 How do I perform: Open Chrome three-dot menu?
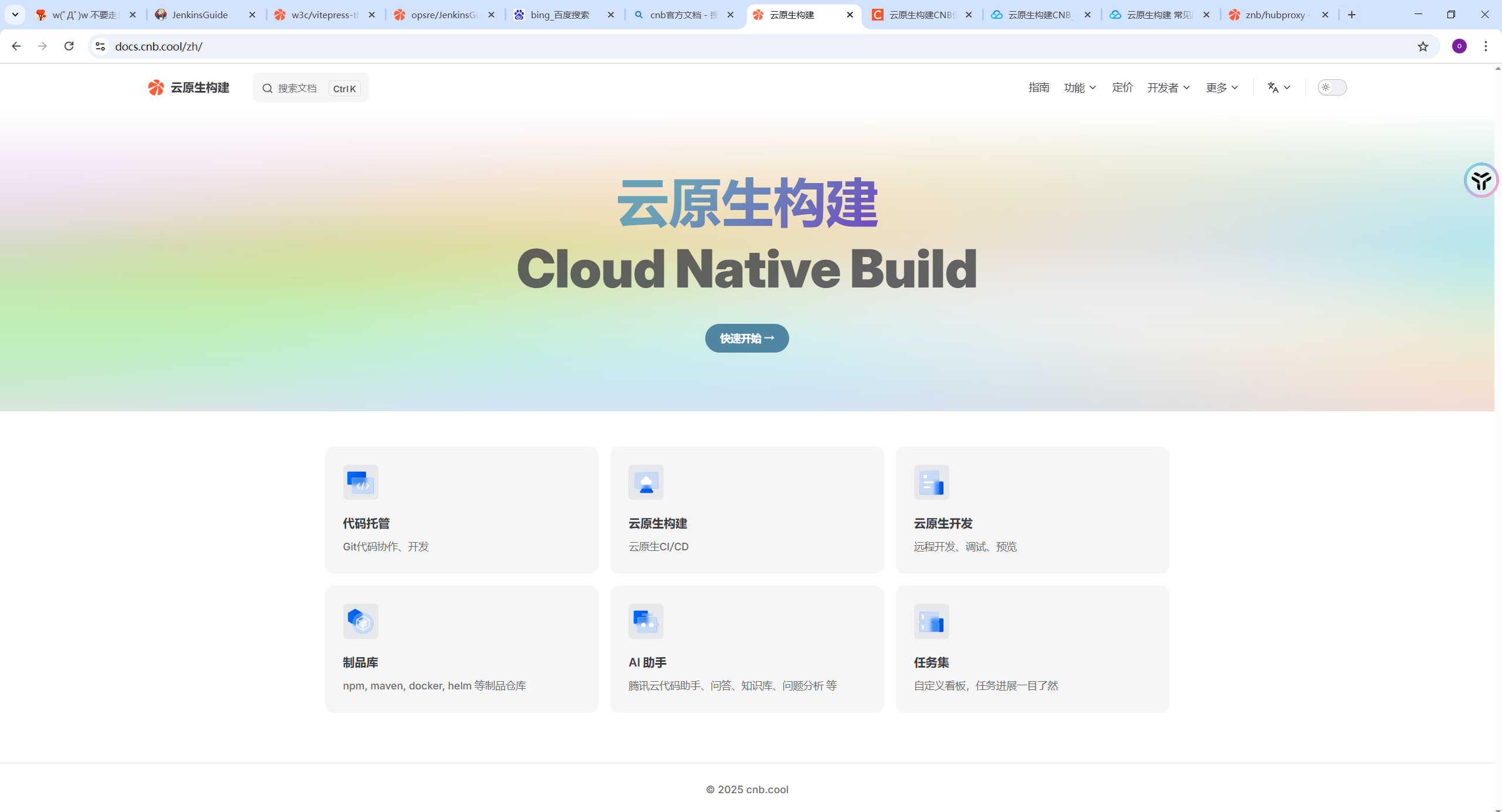click(1486, 46)
